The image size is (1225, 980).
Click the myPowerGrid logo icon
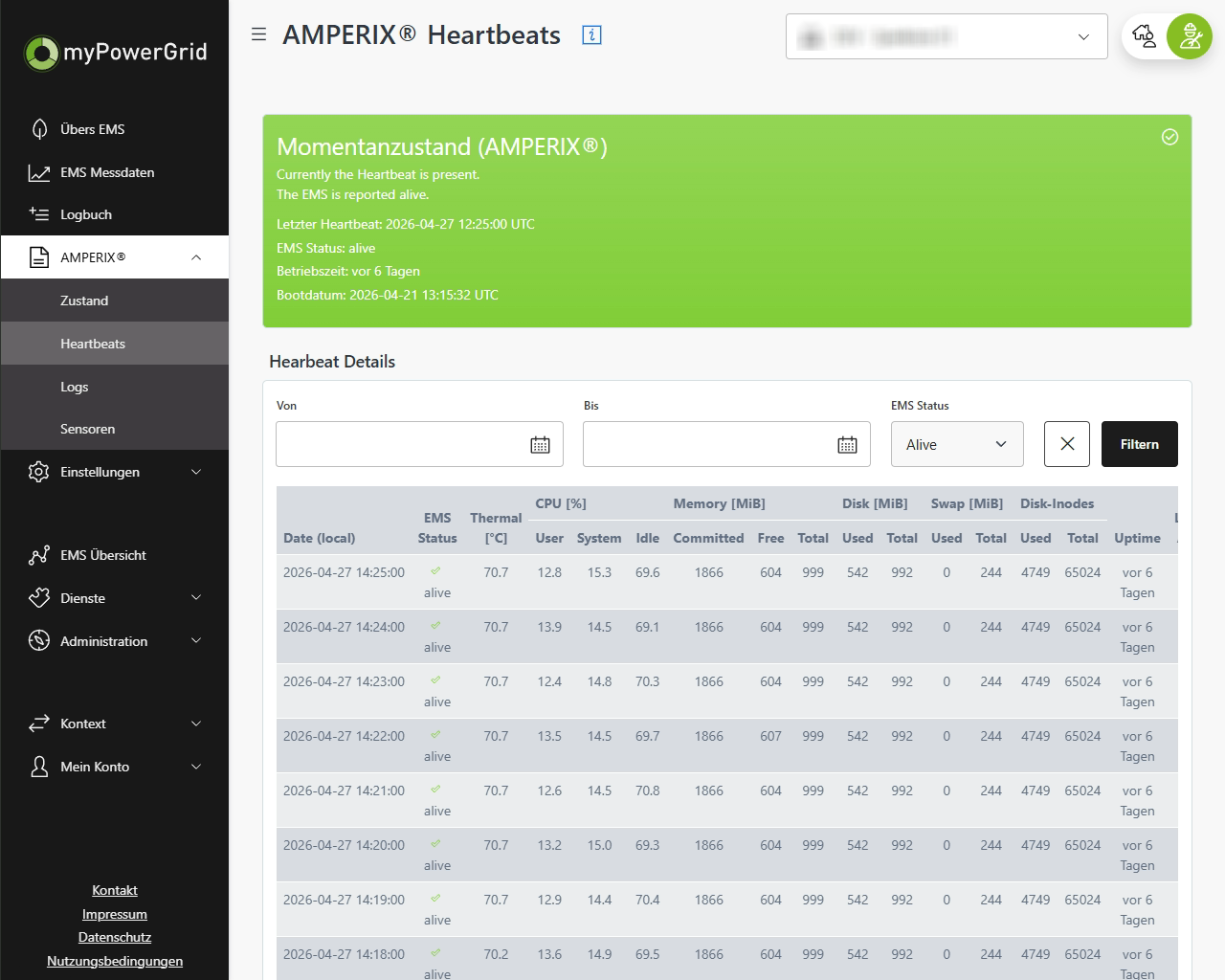pos(41,53)
